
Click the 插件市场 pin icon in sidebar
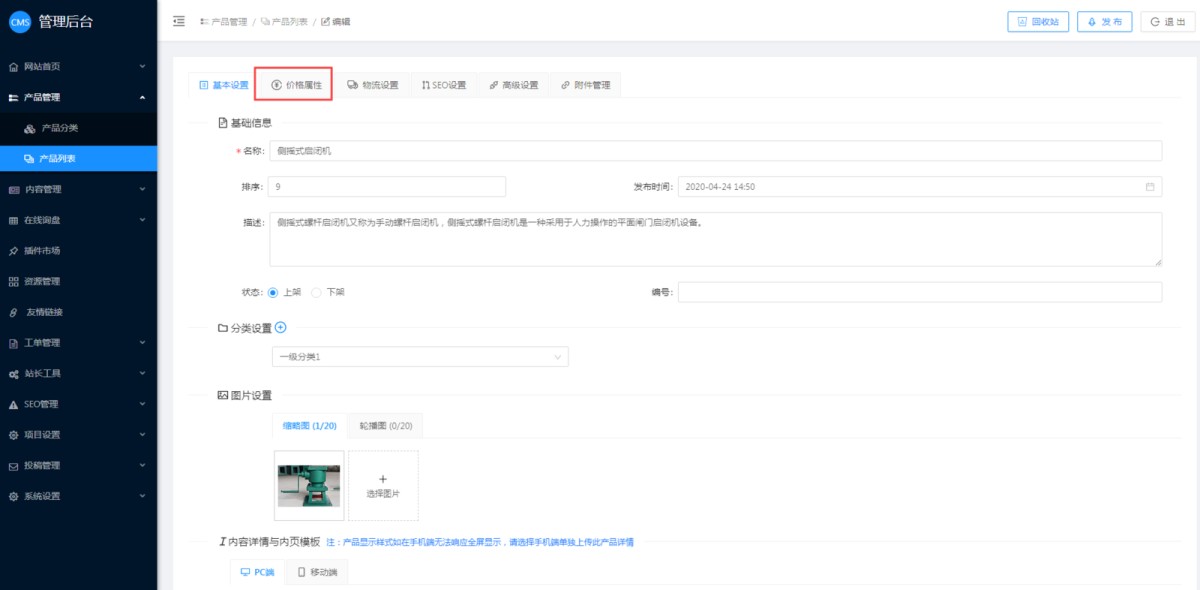pyautogui.click(x=13, y=251)
